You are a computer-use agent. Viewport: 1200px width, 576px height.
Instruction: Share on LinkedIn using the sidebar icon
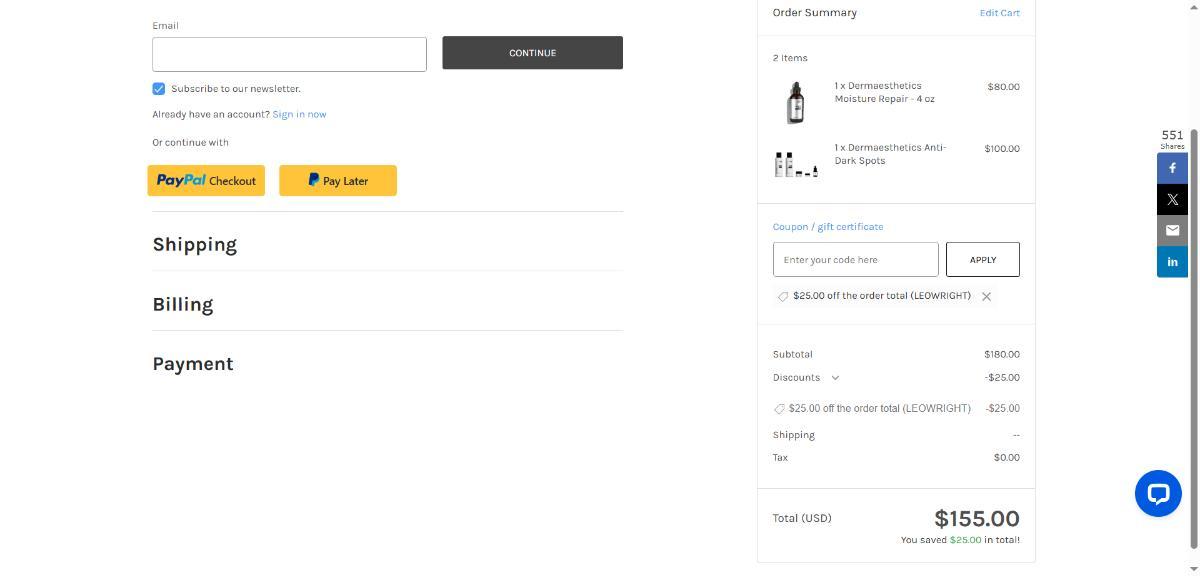pos(1172,262)
